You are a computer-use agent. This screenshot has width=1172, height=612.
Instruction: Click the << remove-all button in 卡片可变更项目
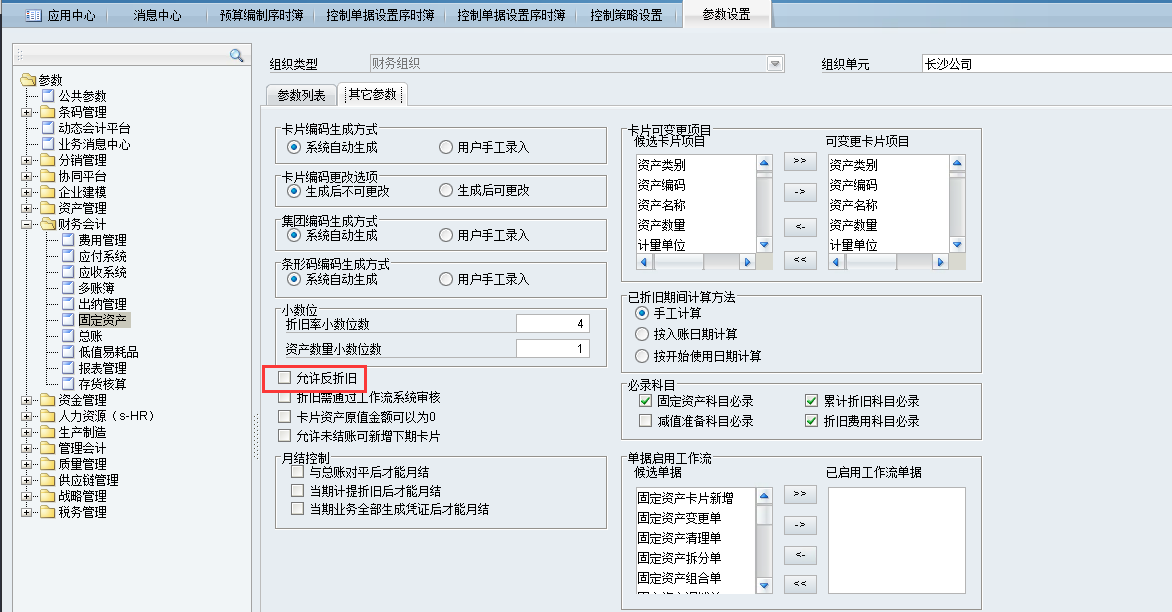[x=799, y=260]
